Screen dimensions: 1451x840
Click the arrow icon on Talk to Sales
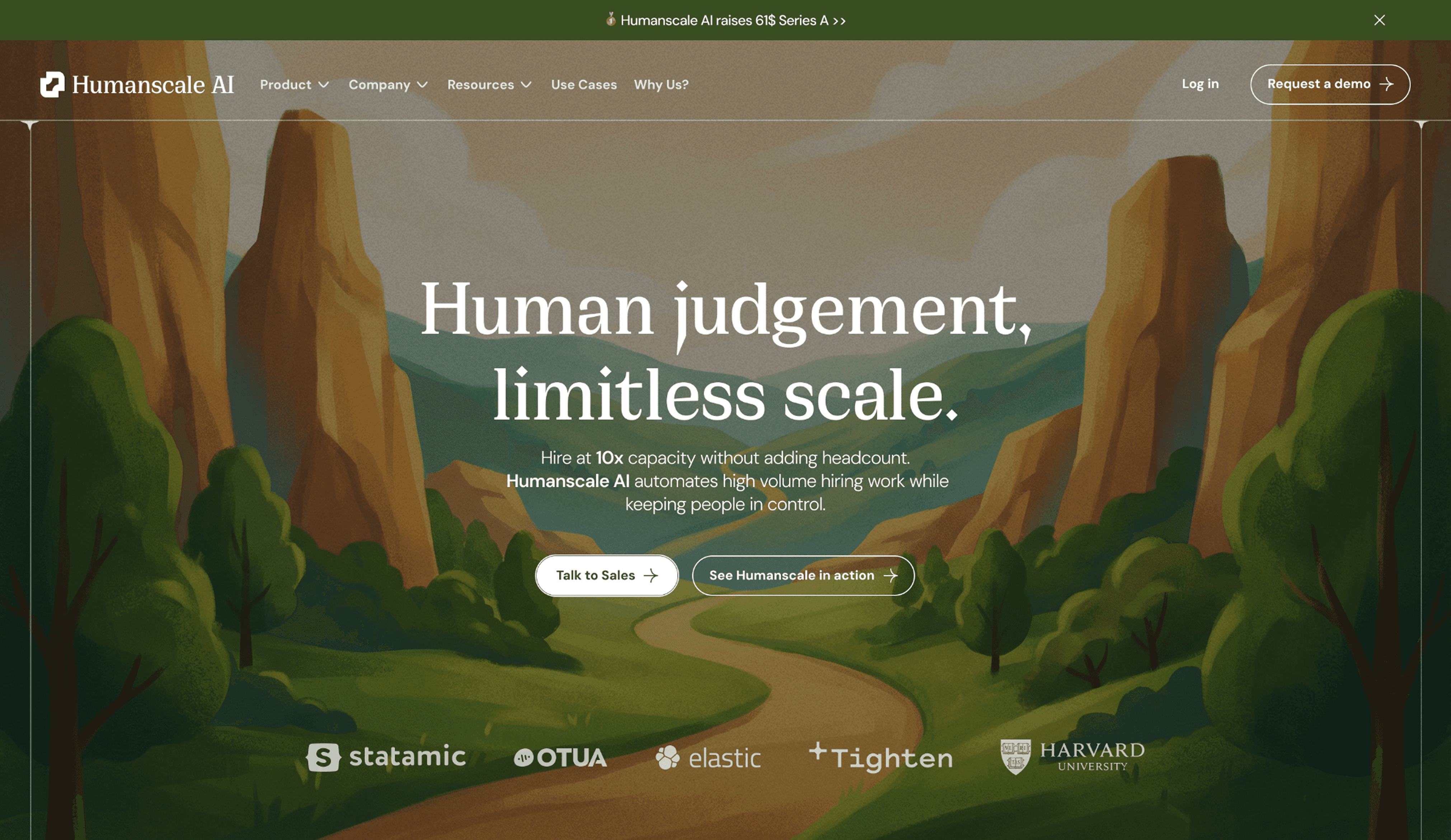(651, 576)
